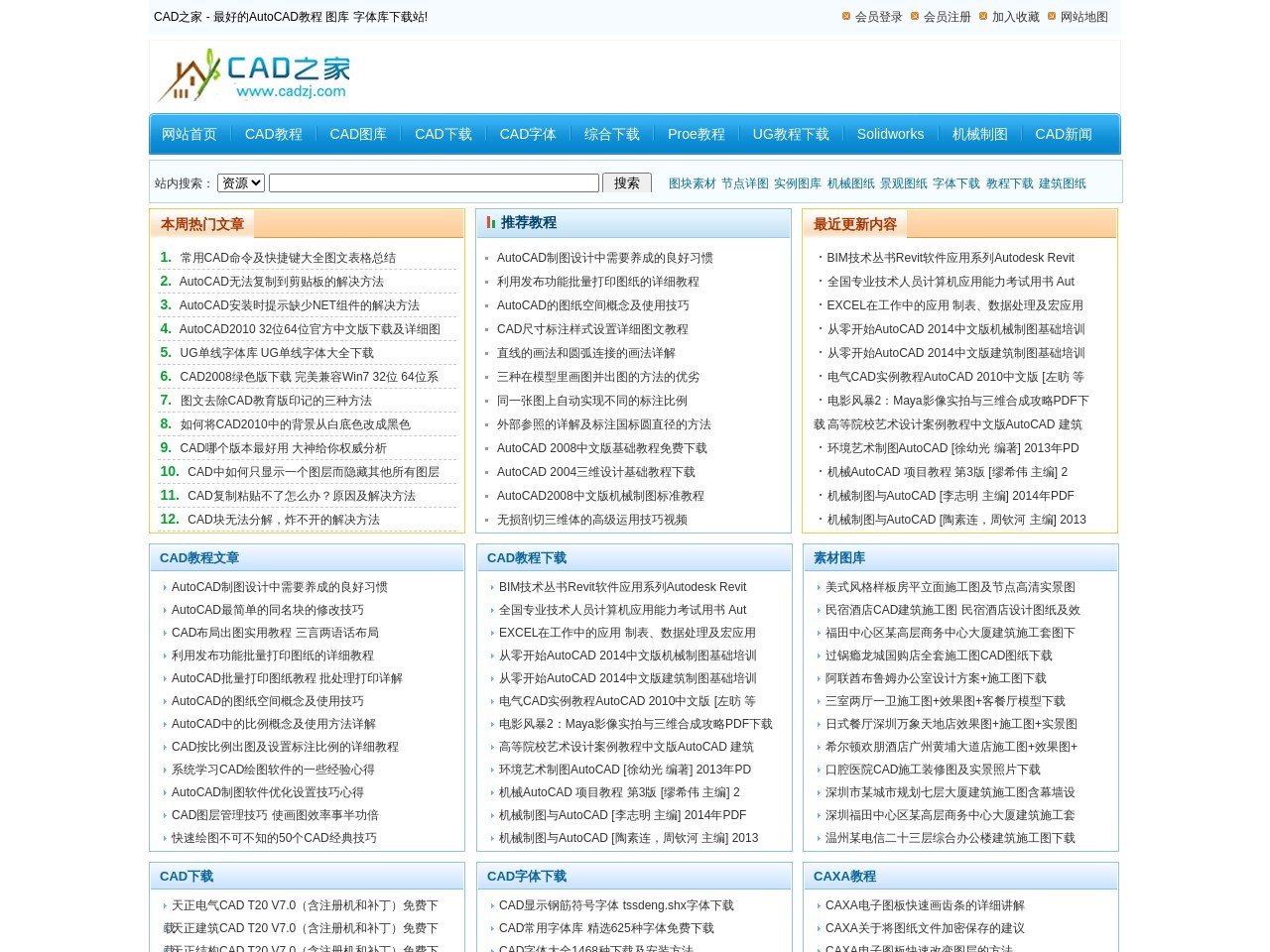
Task: Open AutoCAD安装时提示缺少NET组件的解决方法 article
Action: pos(300,305)
